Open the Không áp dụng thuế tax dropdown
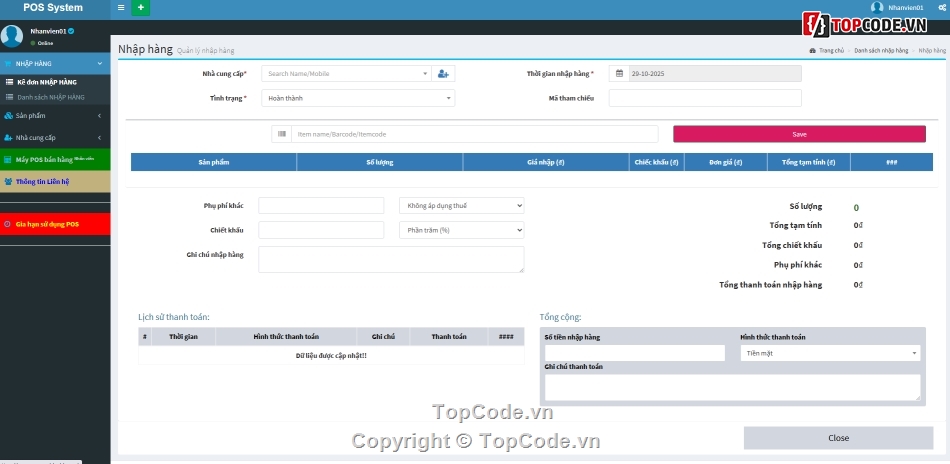Image resolution: width=950 pixels, height=464 pixels. 461,205
